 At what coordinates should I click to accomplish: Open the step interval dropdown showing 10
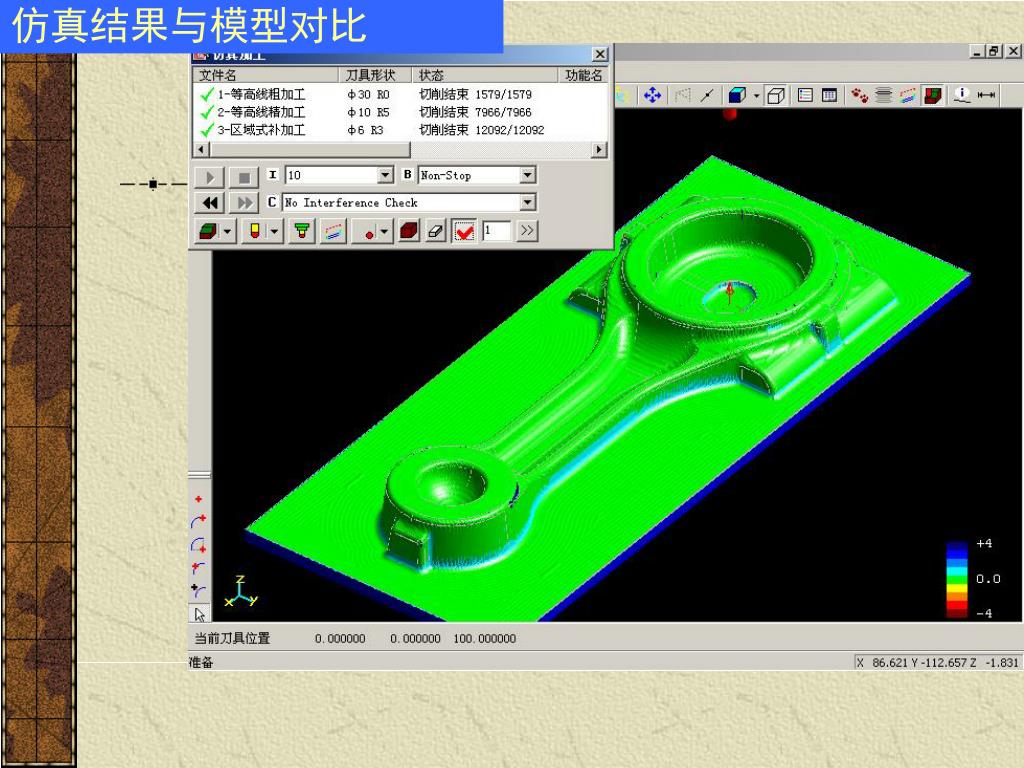386,176
